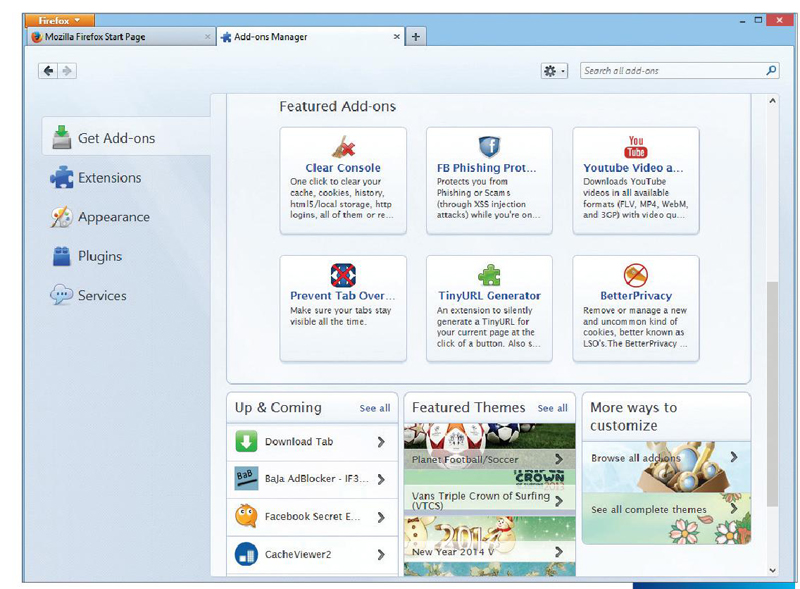Image resolution: width=800 pixels, height=589 pixels.
Task: Close the Add-ons Manager tab
Action: coord(396,37)
